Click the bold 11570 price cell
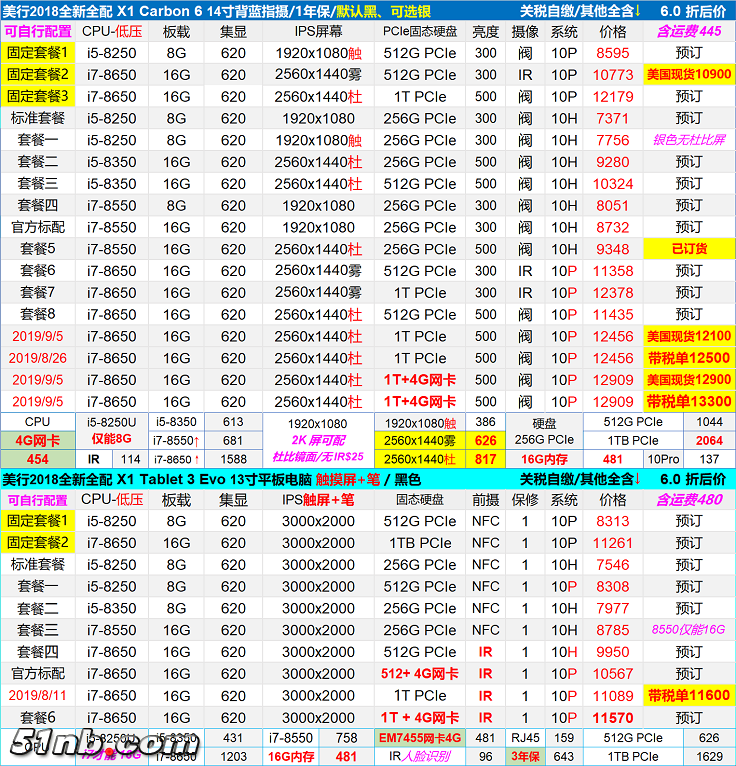 pos(612,718)
